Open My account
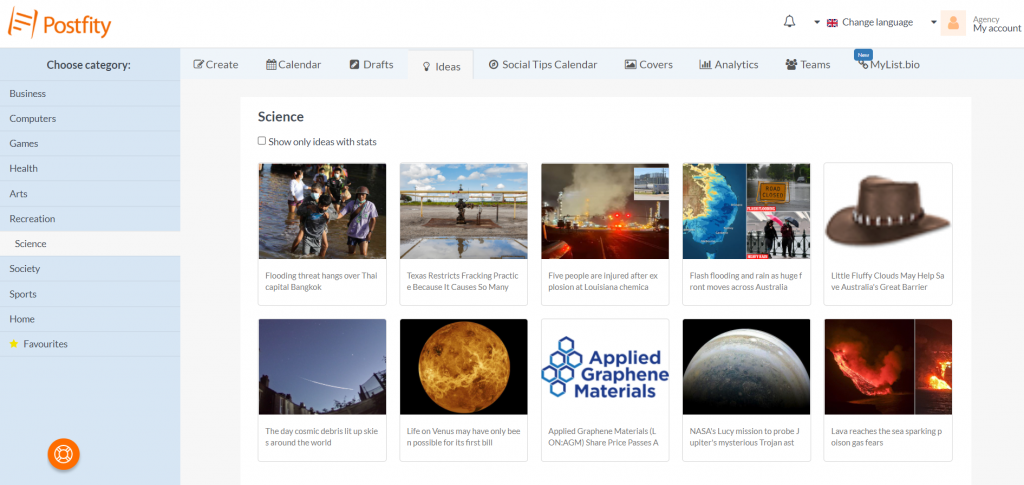Screen dimensions: 1024x485 pos(997,28)
